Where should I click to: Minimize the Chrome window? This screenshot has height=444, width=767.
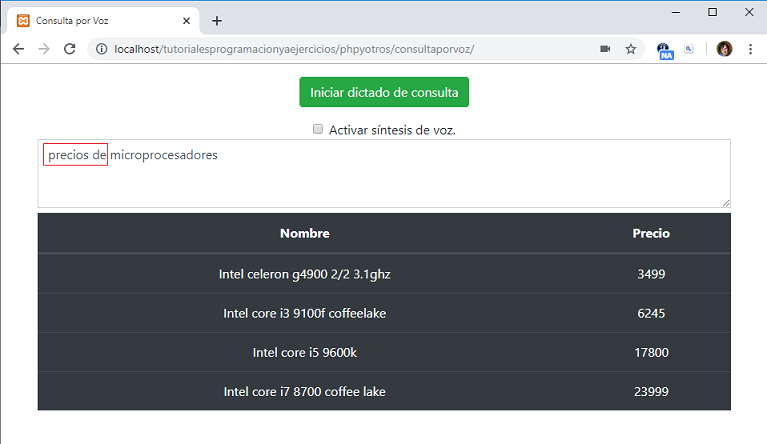(676, 12)
